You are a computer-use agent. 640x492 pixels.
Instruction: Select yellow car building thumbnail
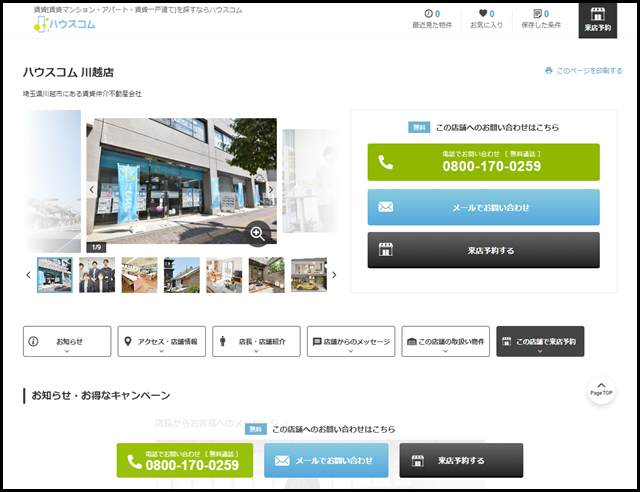pyautogui.click(x=309, y=275)
